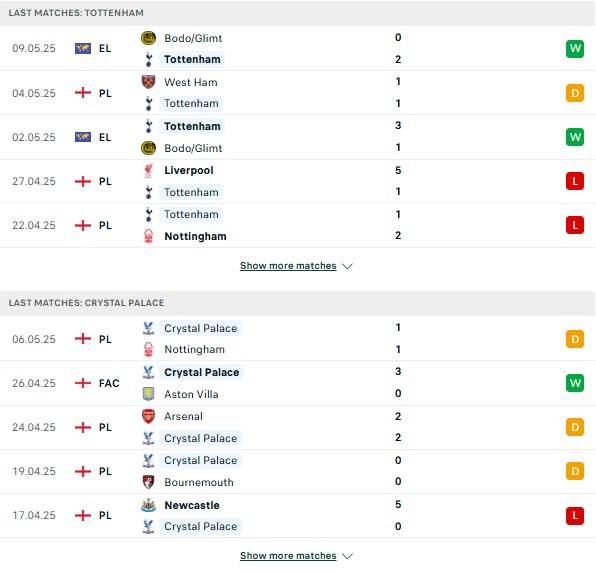Select the Last Matches: Crystal Palace header

tap(297, 303)
